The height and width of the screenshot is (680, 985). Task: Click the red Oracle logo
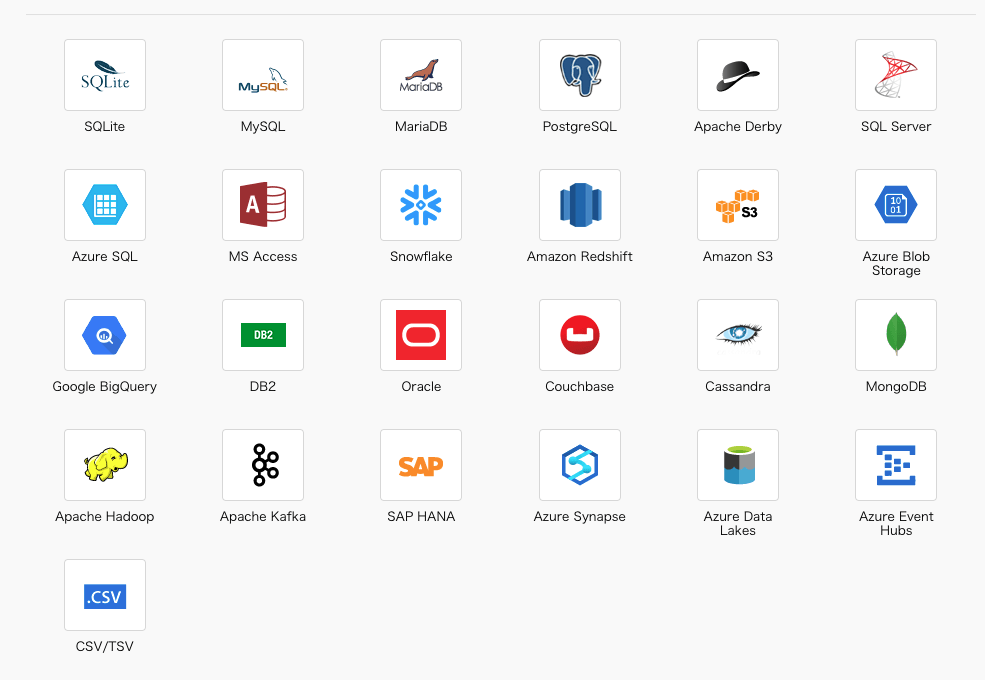tap(421, 335)
